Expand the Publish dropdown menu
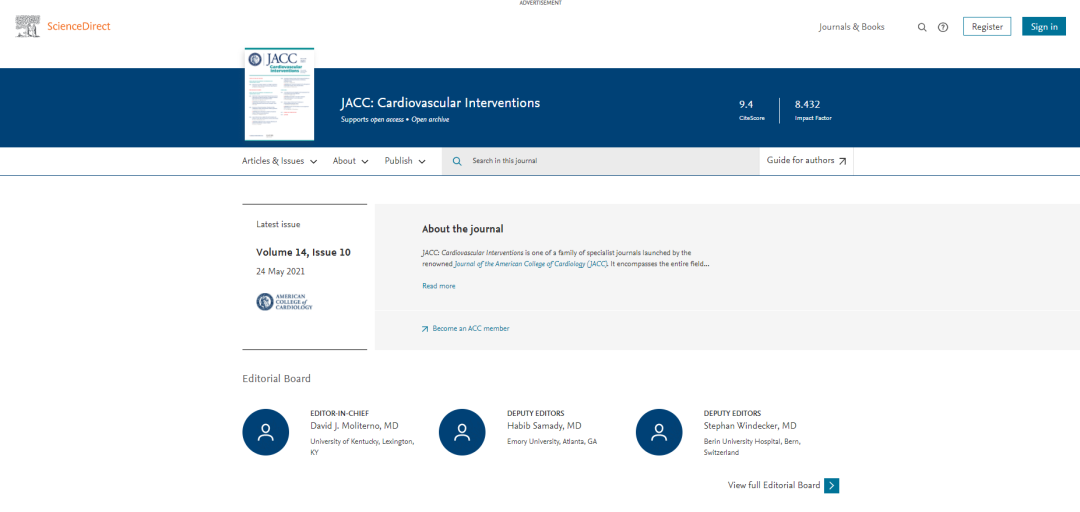Screen dimensions: 1080x512 click(x=405, y=161)
